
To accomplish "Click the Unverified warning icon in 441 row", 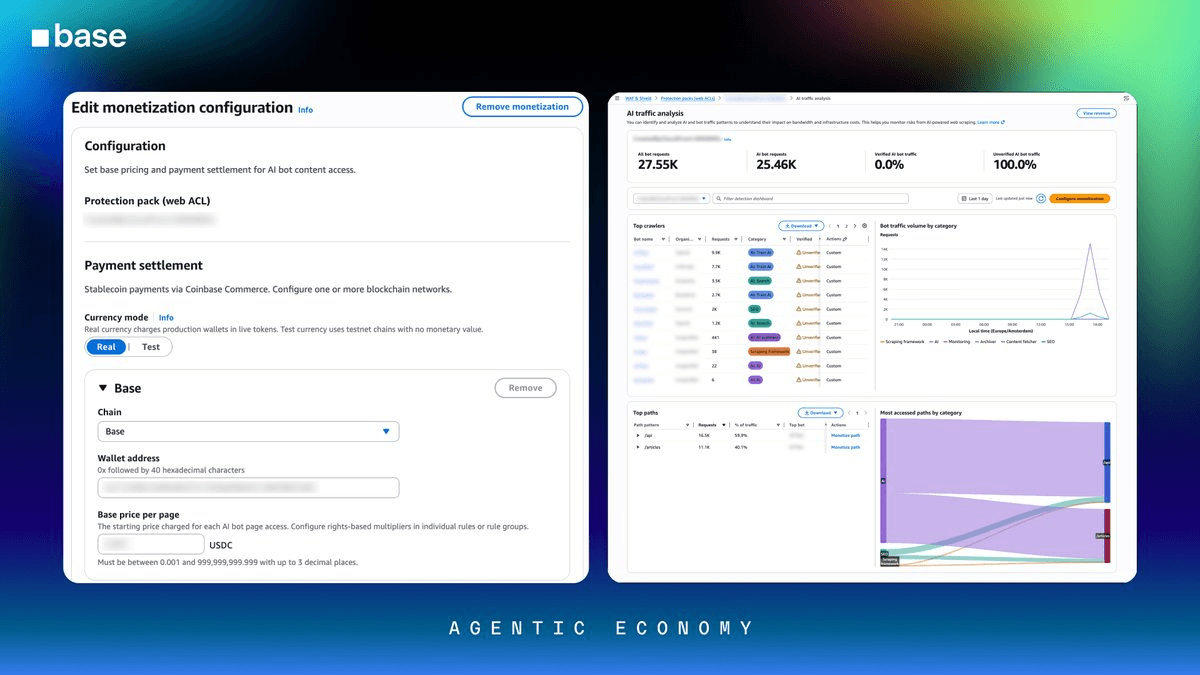I will tap(799, 337).
